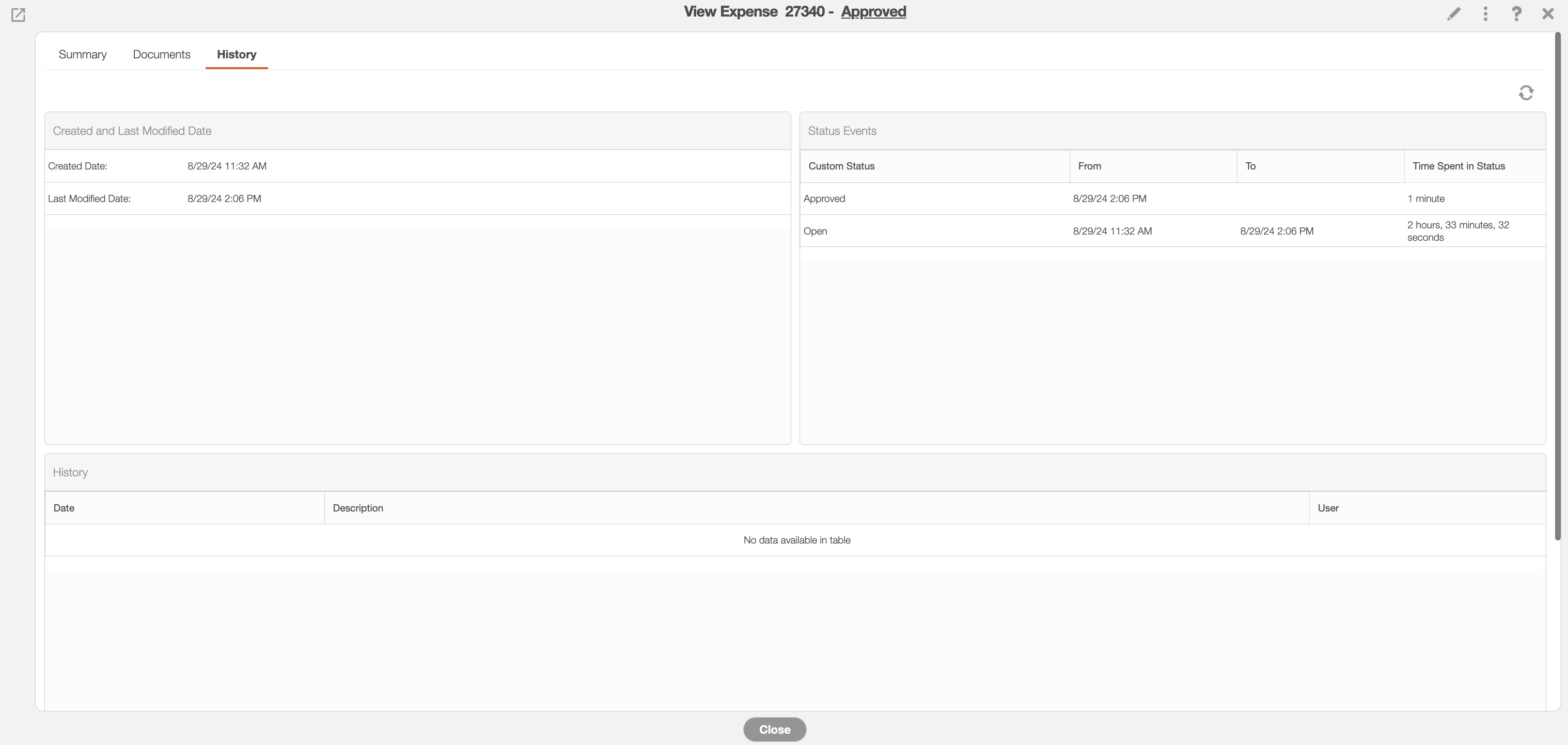This screenshot has height=745, width=1568.
Task: Click the pencil edit icon
Action: [1453, 13]
